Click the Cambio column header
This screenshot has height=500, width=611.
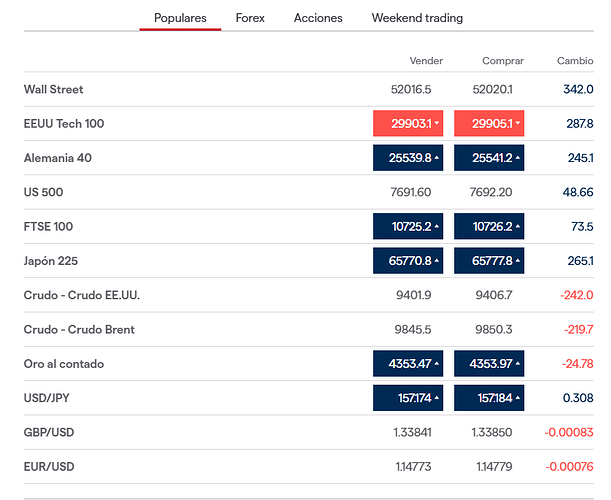(x=575, y=61)
